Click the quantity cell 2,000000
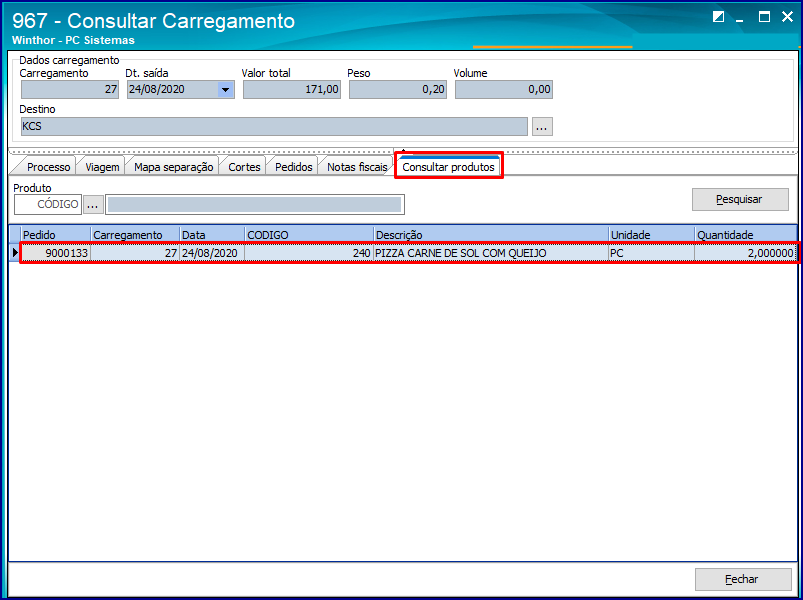Viewport: 803px width, 600px height. pyautogui.click(x=745, y=253)
